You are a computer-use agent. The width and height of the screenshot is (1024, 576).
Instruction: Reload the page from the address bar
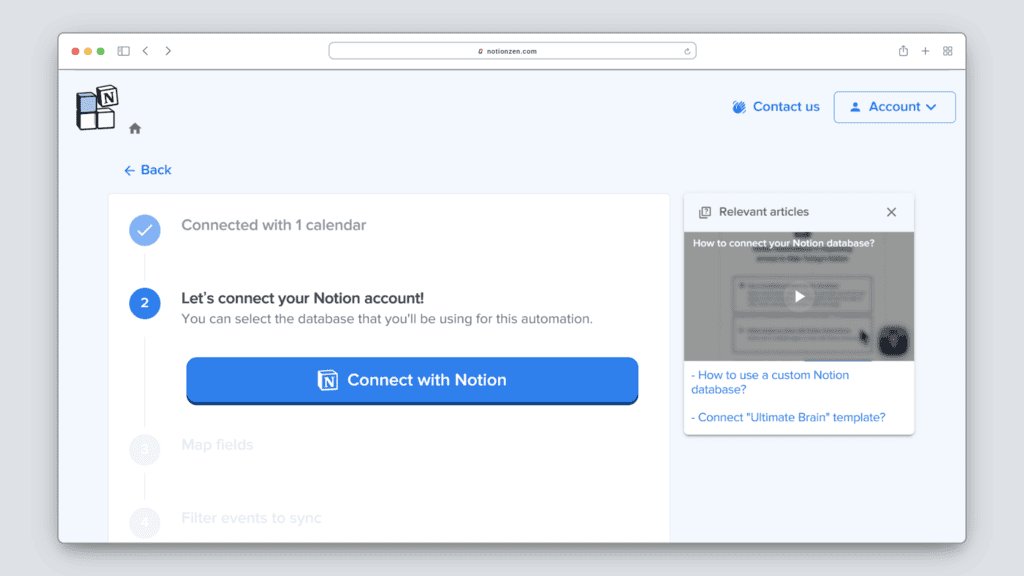pyautogui.click(x=687, y=51)
